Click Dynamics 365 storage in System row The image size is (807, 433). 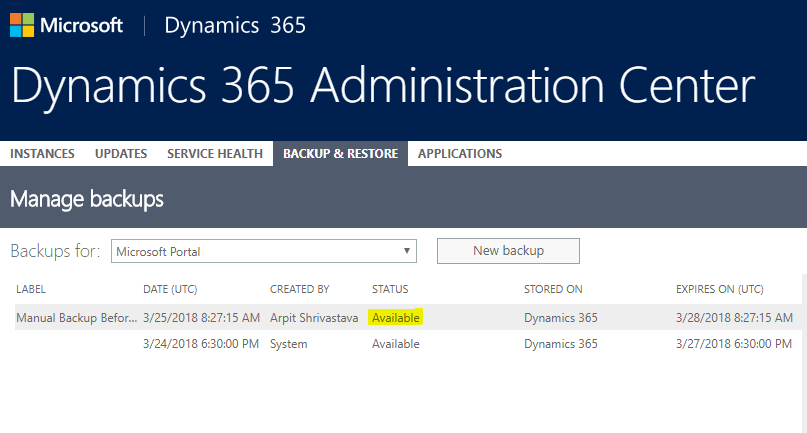[x=560, y=344]
